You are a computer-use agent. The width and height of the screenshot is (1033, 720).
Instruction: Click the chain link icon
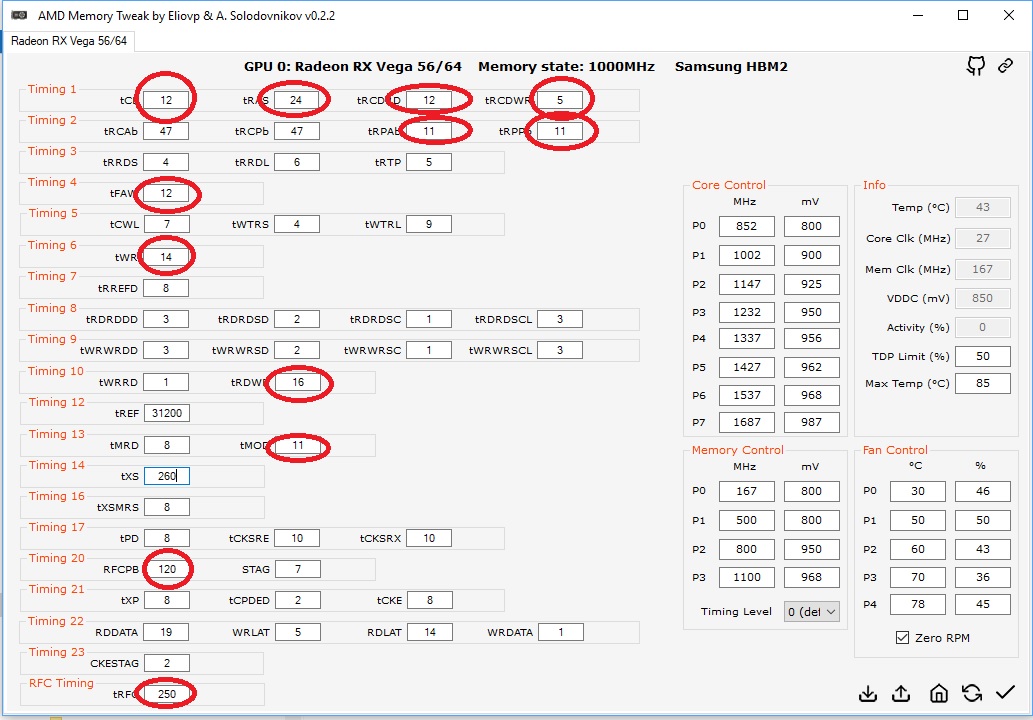tap(1005, 65)
